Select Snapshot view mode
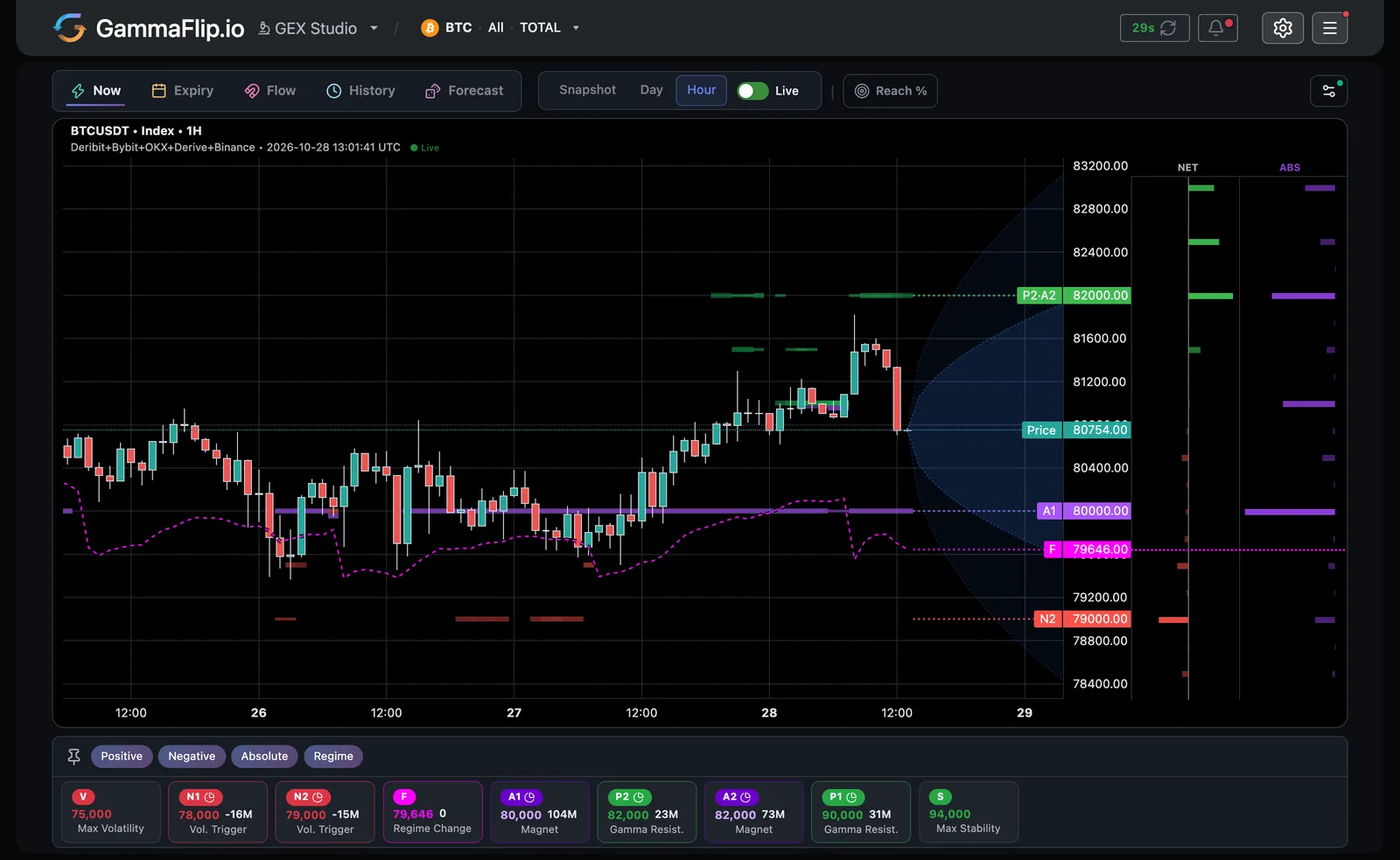Screen dimensions: 1400x860 pyautogui.click(x=587, y=90)
